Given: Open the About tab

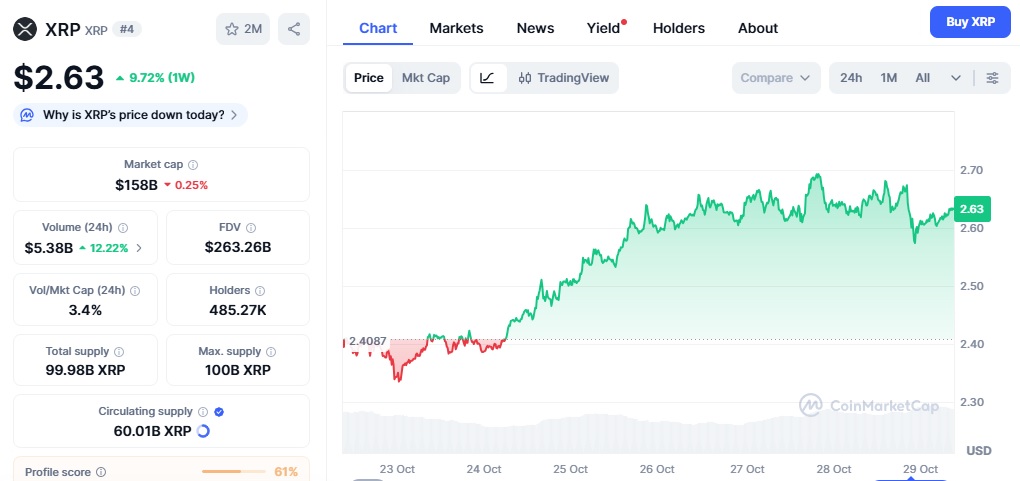Looking at the screenshot, I should 758,29.
